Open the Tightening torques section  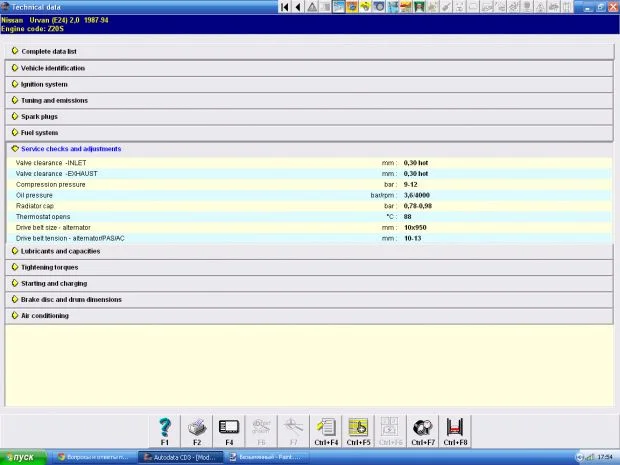49,267
